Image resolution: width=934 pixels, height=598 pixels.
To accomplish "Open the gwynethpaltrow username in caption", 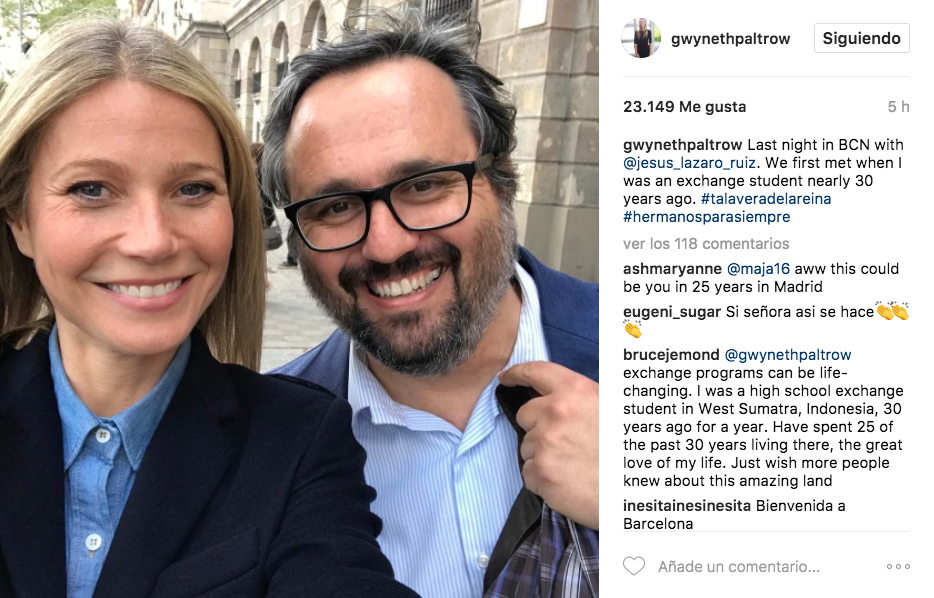I will (x=683, y=145).
